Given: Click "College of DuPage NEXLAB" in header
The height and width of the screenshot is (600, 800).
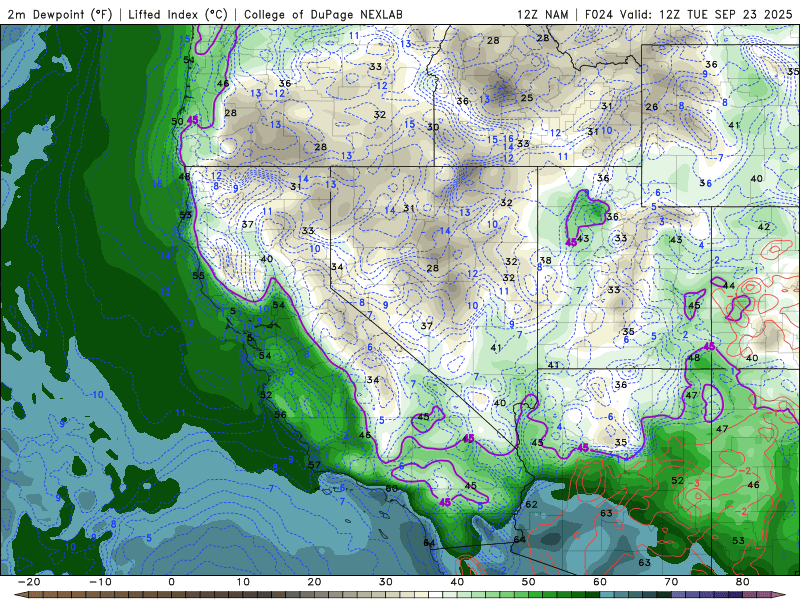Looking at the screenshot, I should (x=323, y=14).
